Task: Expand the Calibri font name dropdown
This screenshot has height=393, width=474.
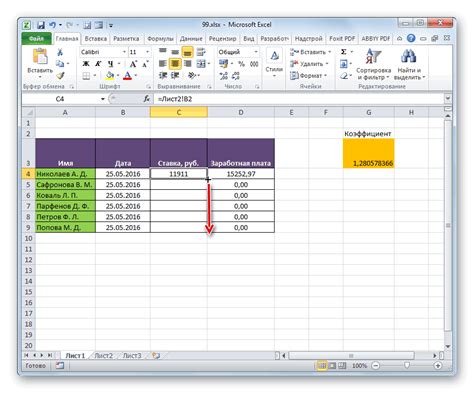Action: tap(124, 52)
